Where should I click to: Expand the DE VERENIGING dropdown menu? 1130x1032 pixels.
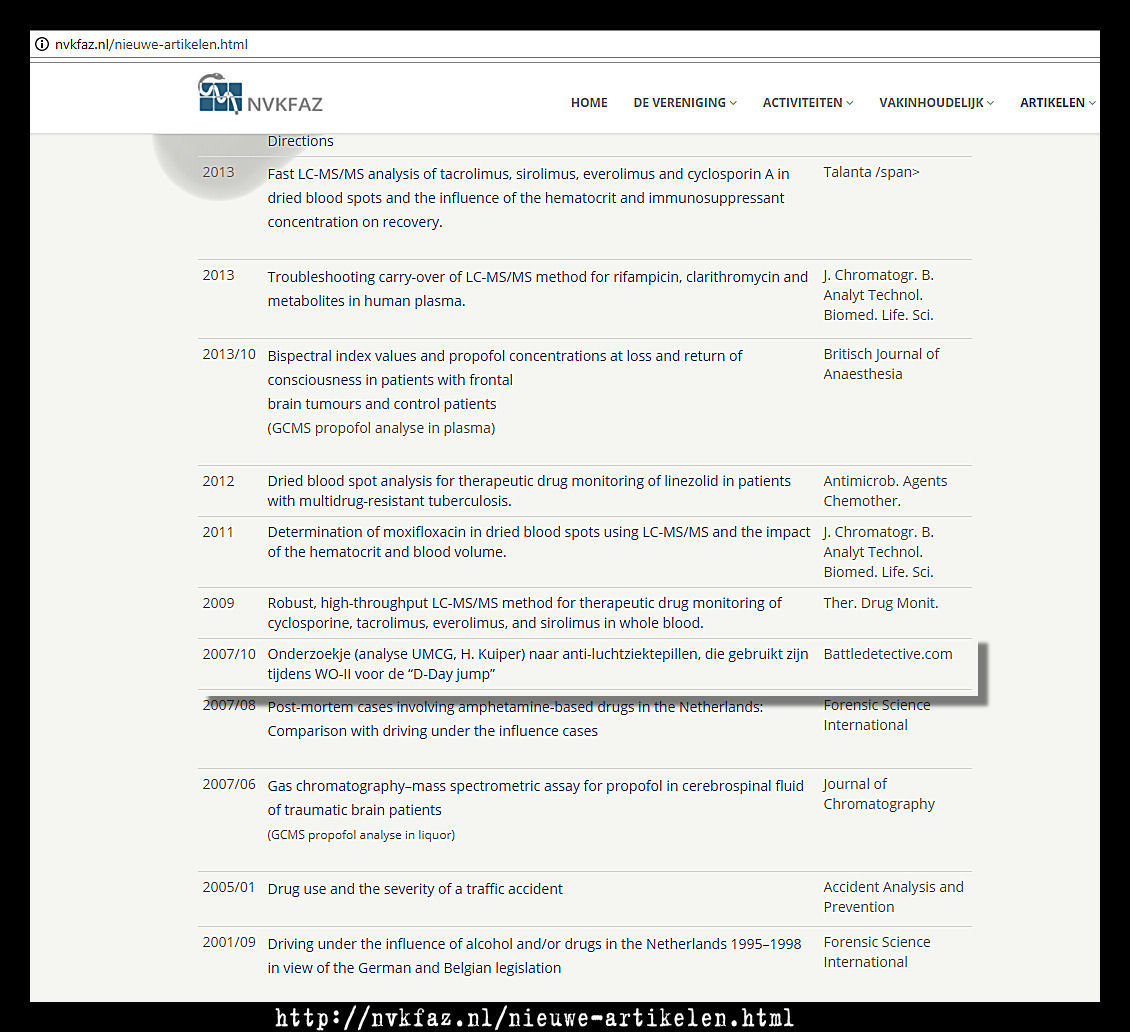pyautogui.click(x=684, y=103)
